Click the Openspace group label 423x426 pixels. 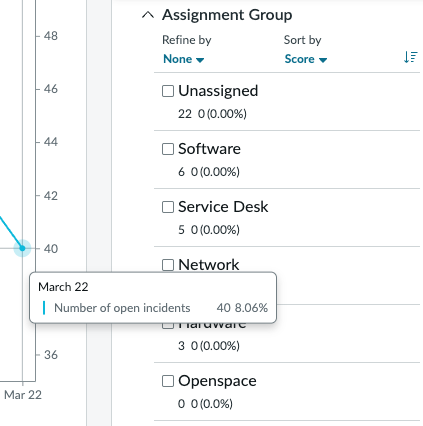pos(217,381)
